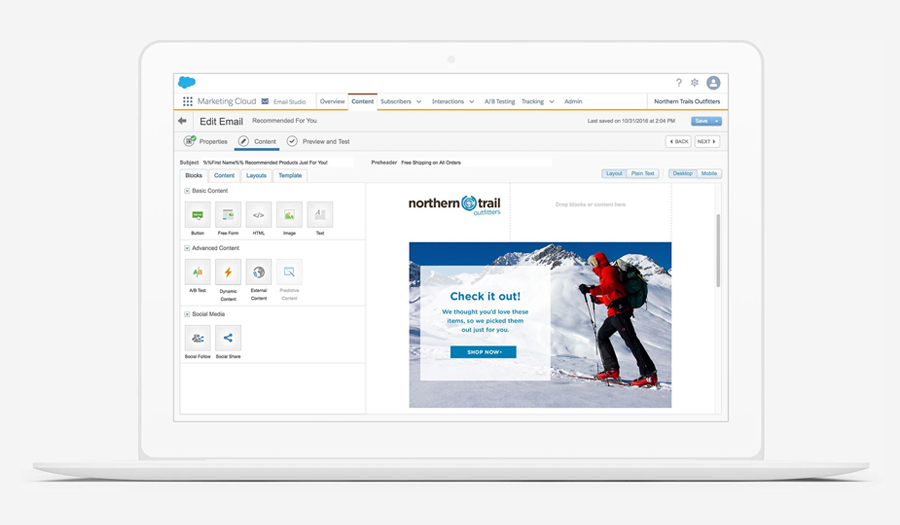Click the Save button

coord(701,121)
